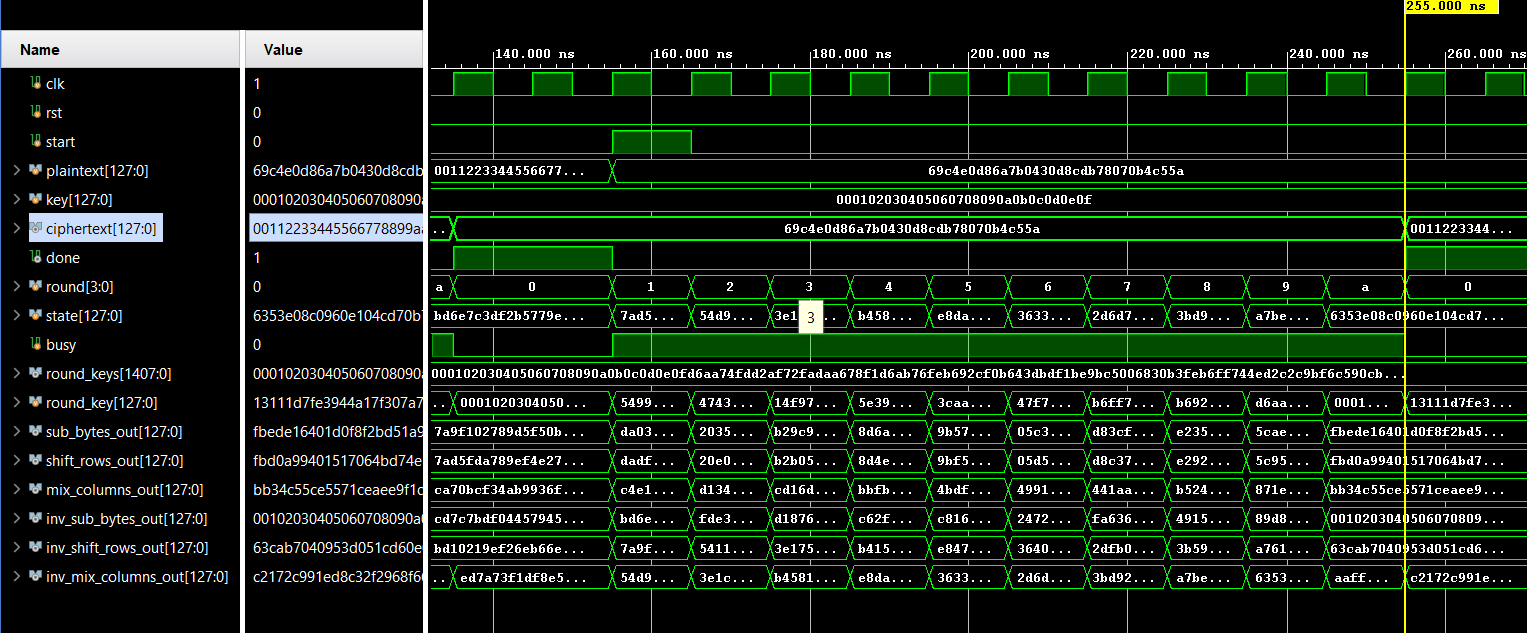This screenshot has height=633, width=1527.
Task: Click the state bus icon
Action: (x=36, y=316)
